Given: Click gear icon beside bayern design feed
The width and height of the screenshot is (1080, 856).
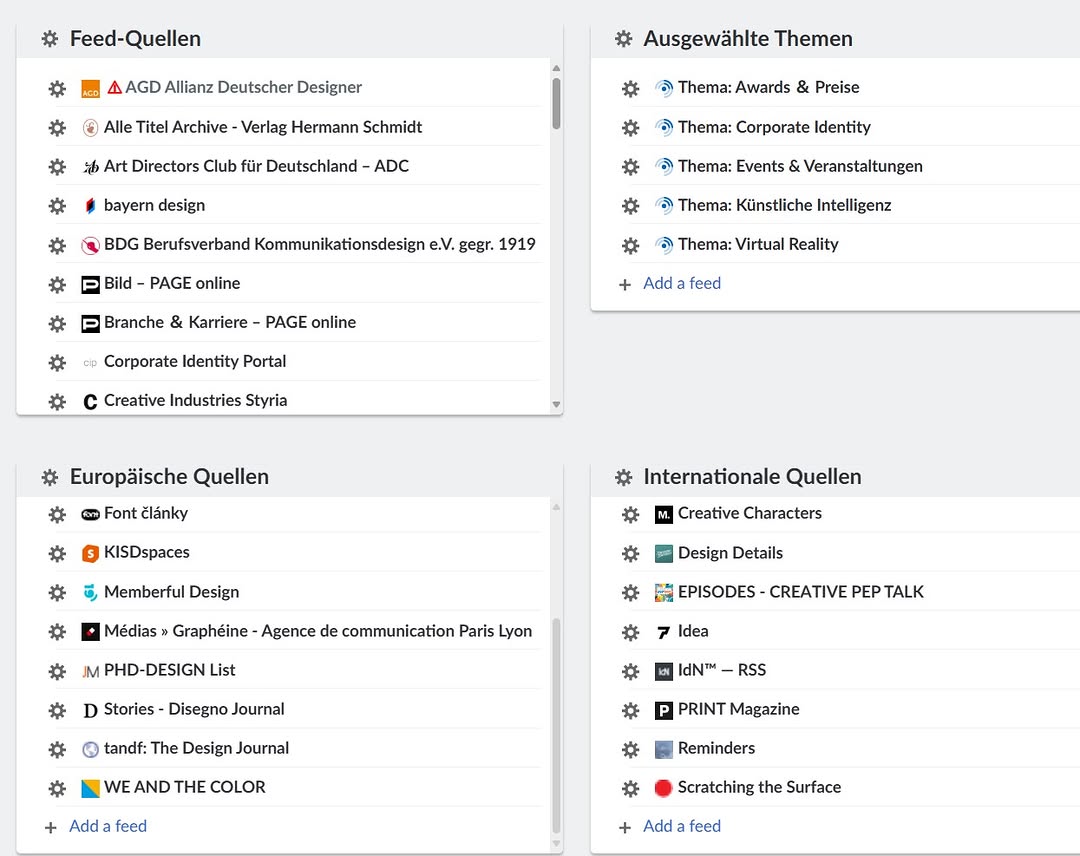Looking at the screenshot, I should pos(57,205).
